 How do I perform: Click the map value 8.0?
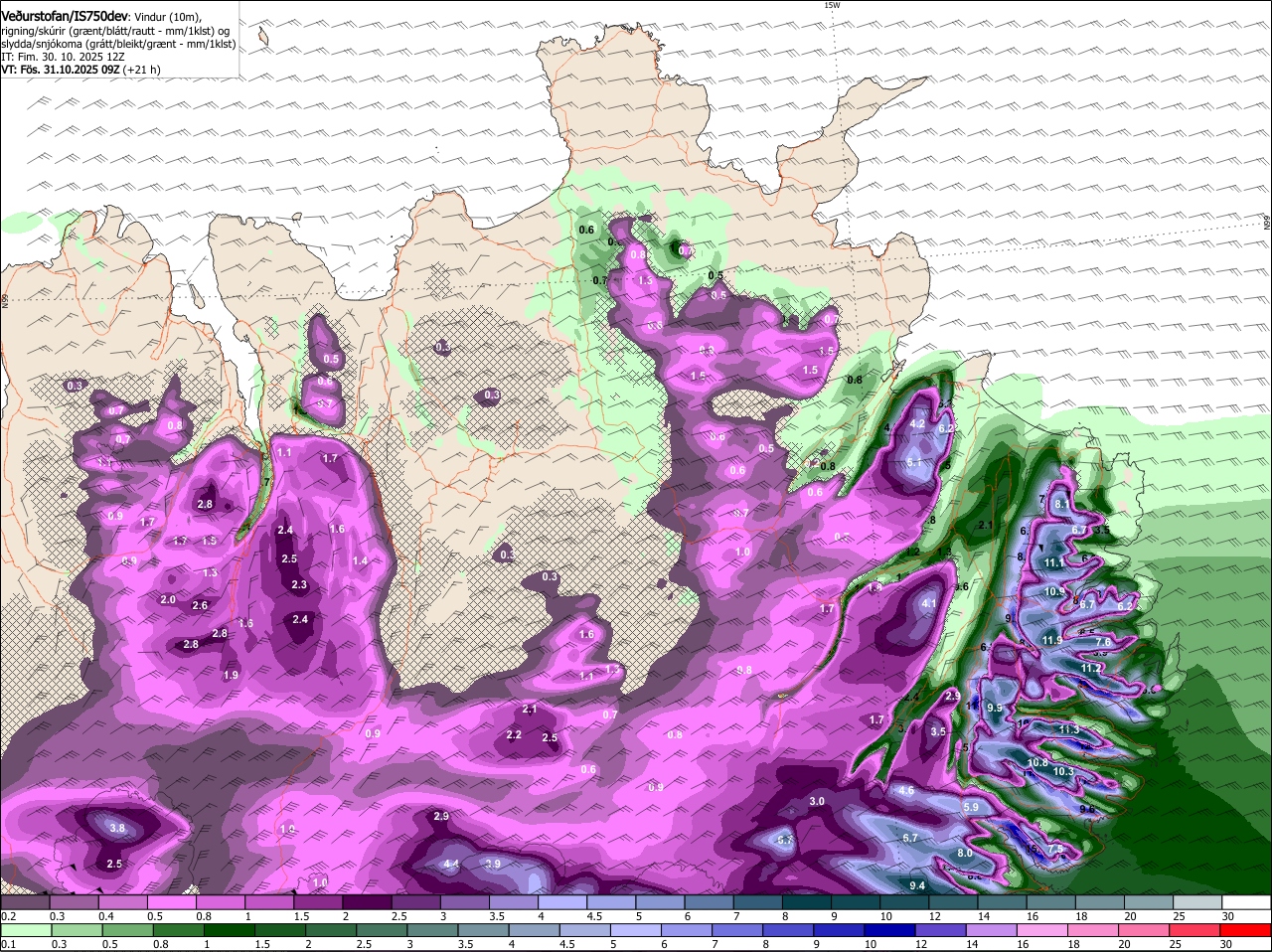[x=965, y=854]
